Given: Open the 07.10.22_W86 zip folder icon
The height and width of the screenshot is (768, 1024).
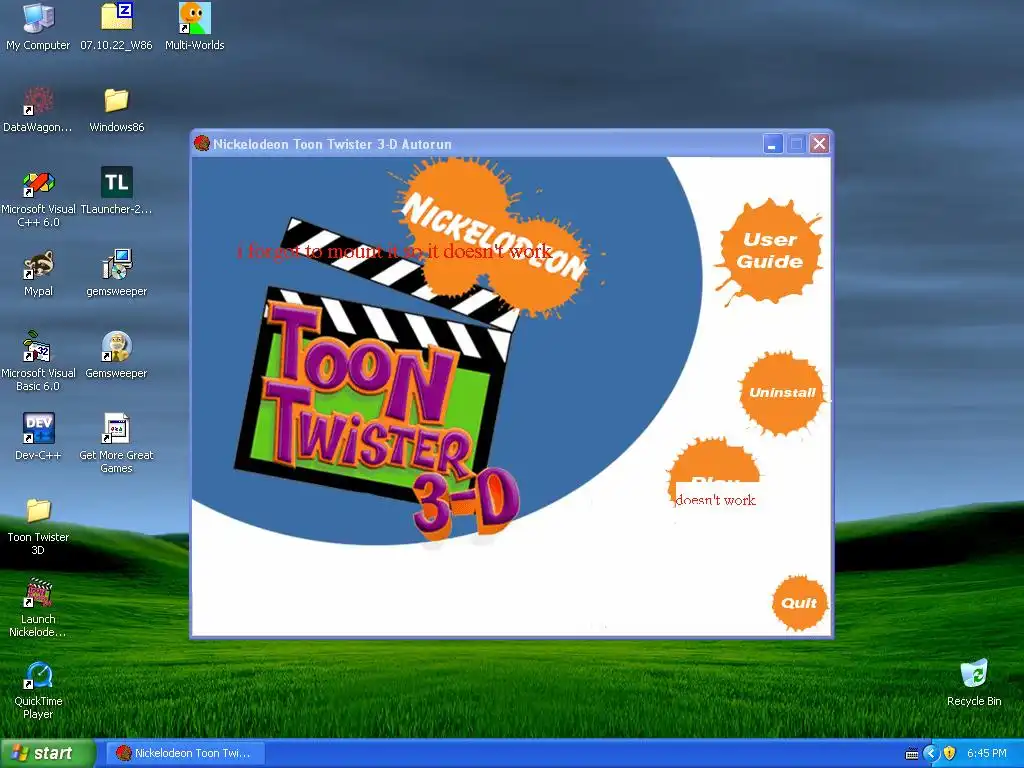Looking at the screenshot, I should pos(116,26).
